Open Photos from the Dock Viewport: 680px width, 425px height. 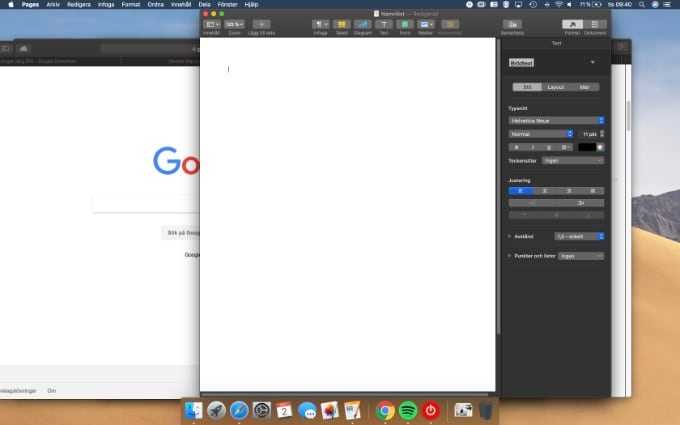330,410
